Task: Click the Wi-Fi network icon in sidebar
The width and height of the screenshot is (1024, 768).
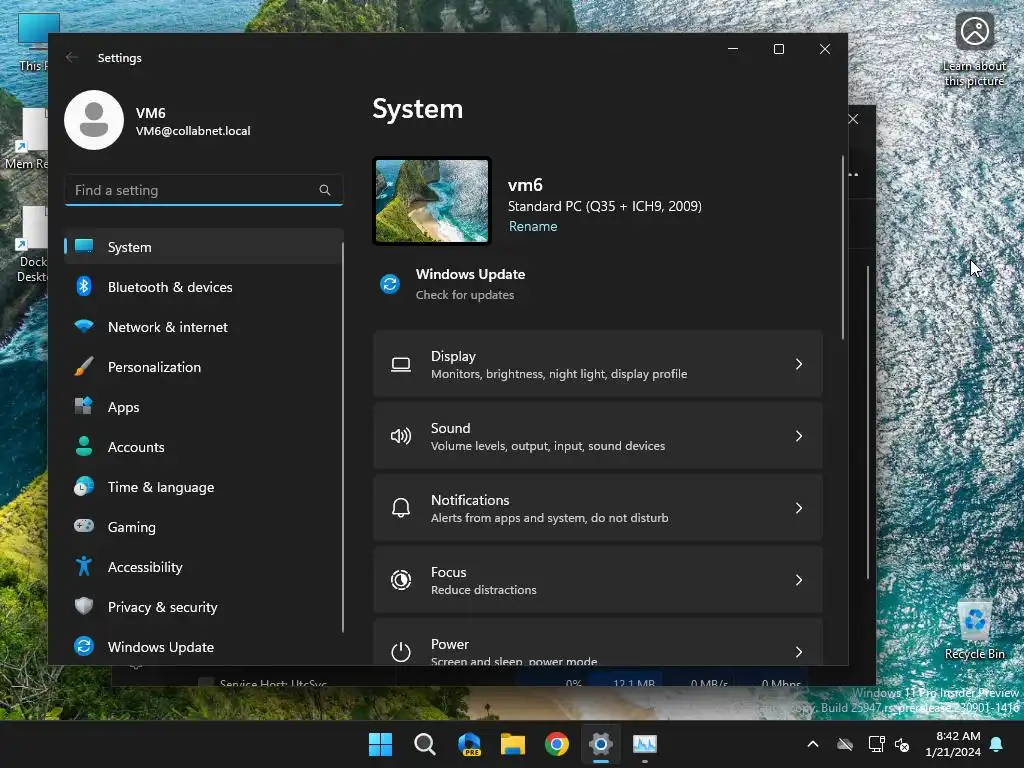Action: coord(84,326)
